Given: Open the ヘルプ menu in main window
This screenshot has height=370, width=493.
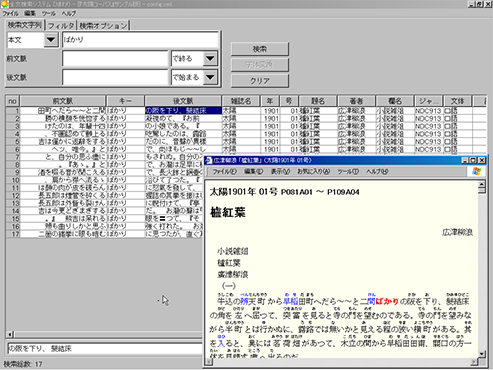Looking at the screenshot, I should click(69, 14).
